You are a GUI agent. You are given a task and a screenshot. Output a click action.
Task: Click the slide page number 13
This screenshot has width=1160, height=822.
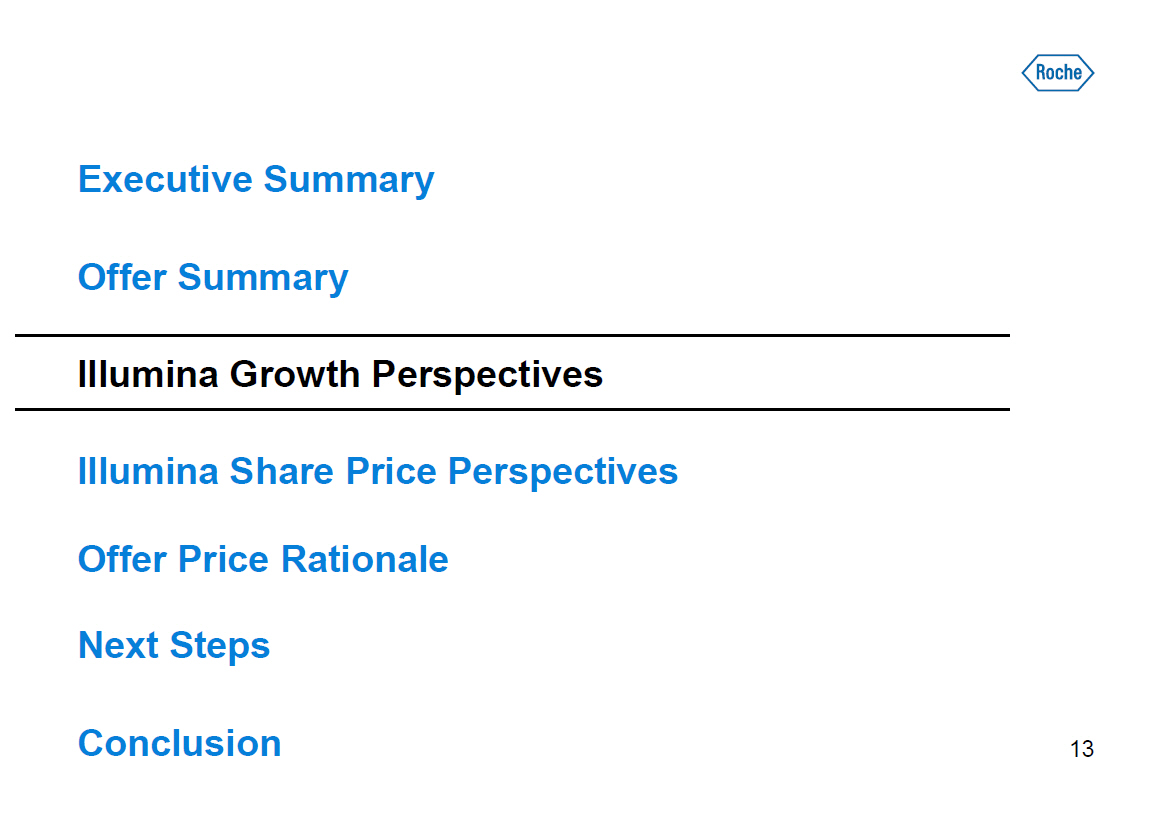coord(1081,749)
